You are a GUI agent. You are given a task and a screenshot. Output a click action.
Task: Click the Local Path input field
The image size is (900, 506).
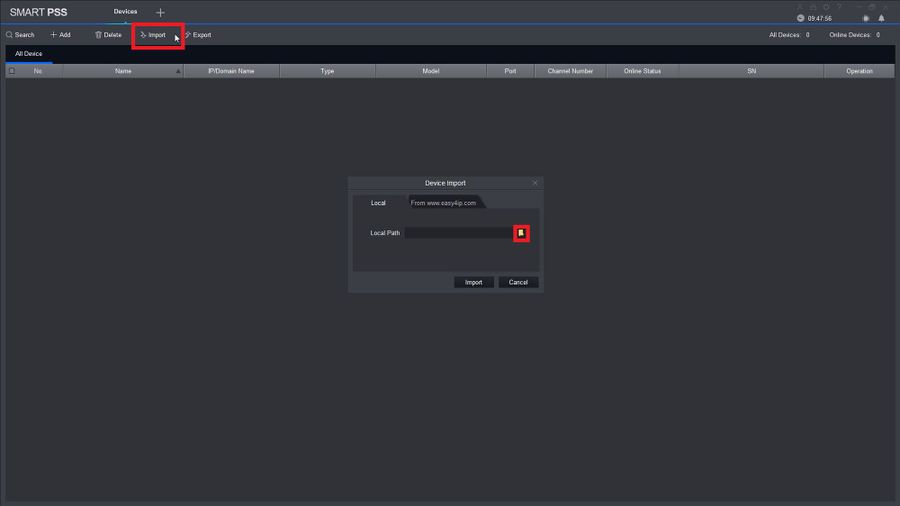458,233
